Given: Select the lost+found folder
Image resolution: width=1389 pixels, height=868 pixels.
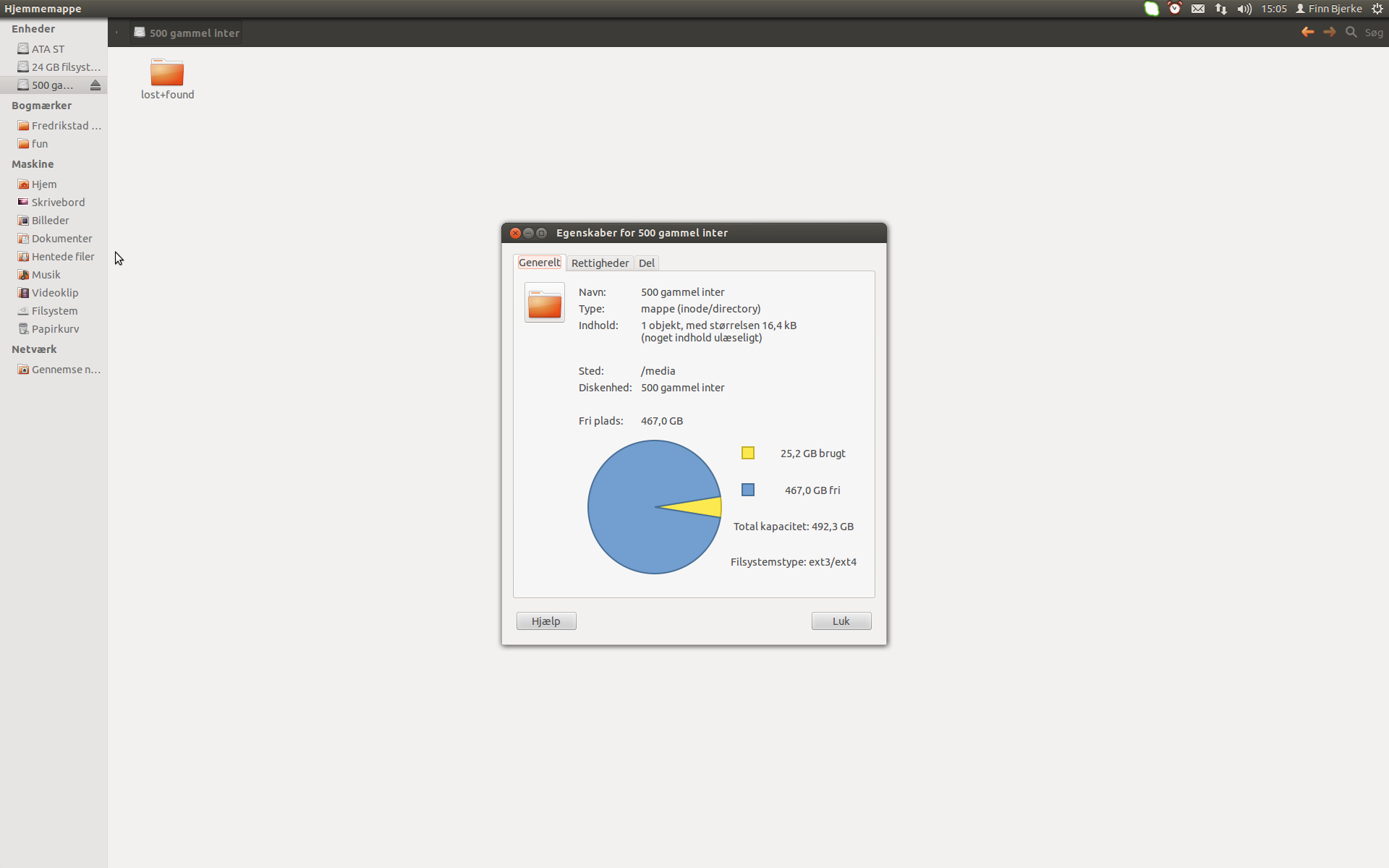Looking at the screenshot, I should pyautogui.click(x=167, y=79).
